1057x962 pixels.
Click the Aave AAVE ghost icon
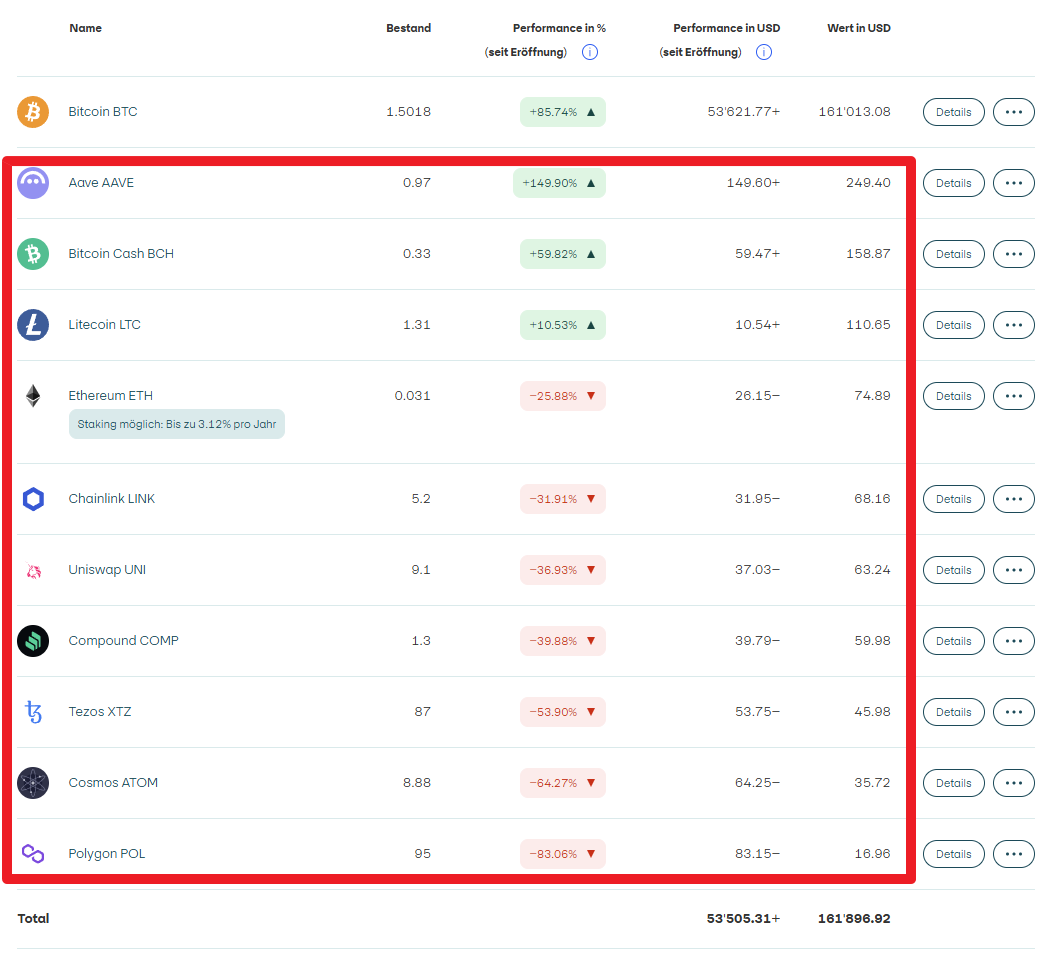(x=33, y=183)
